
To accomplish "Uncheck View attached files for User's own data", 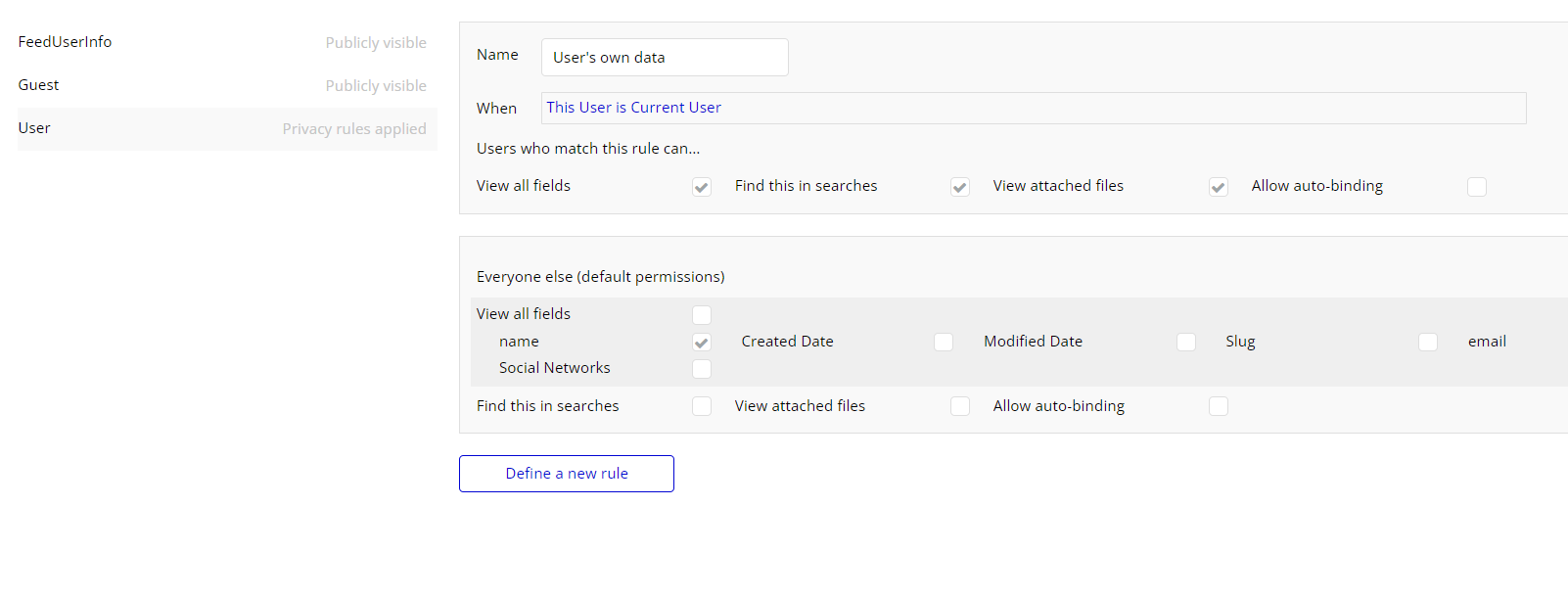I will 1219,187.
